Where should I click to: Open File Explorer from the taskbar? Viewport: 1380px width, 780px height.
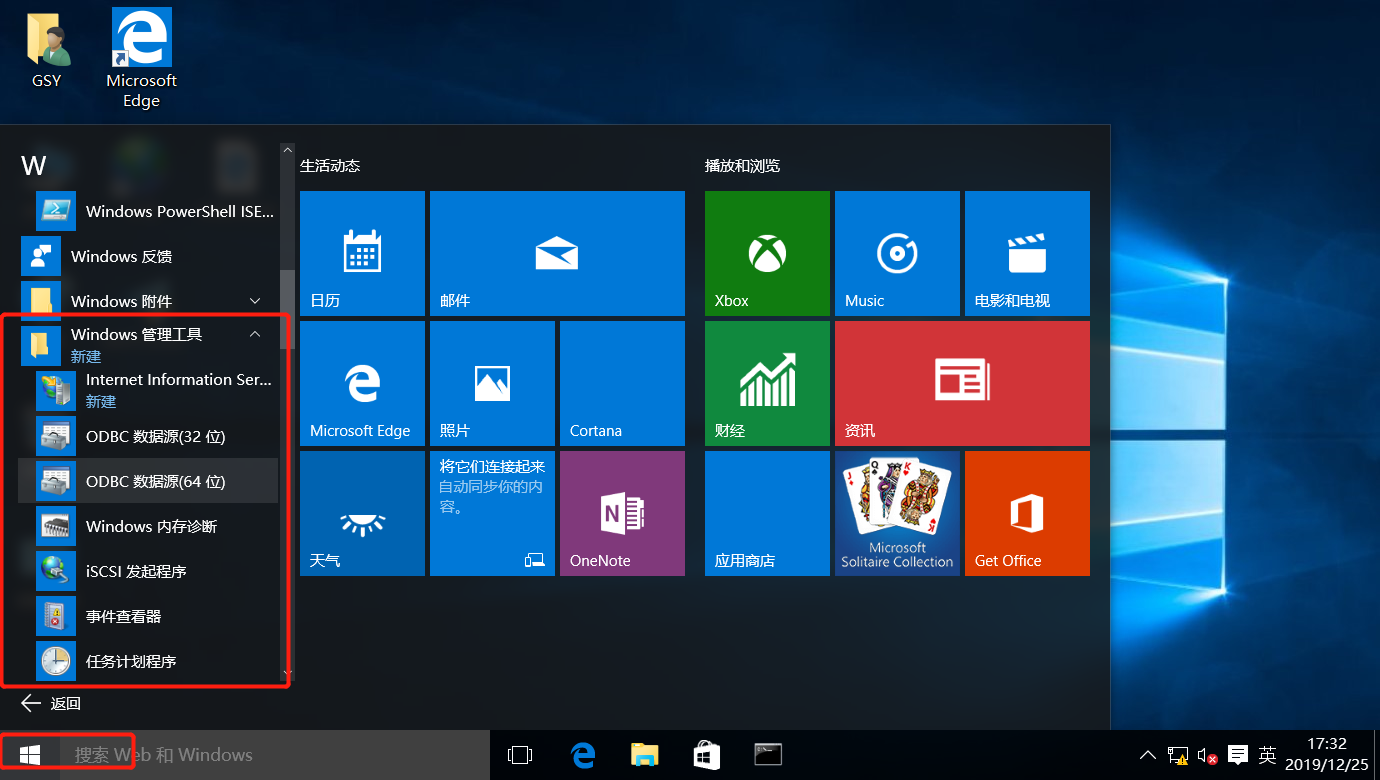[x=645, y=755]
